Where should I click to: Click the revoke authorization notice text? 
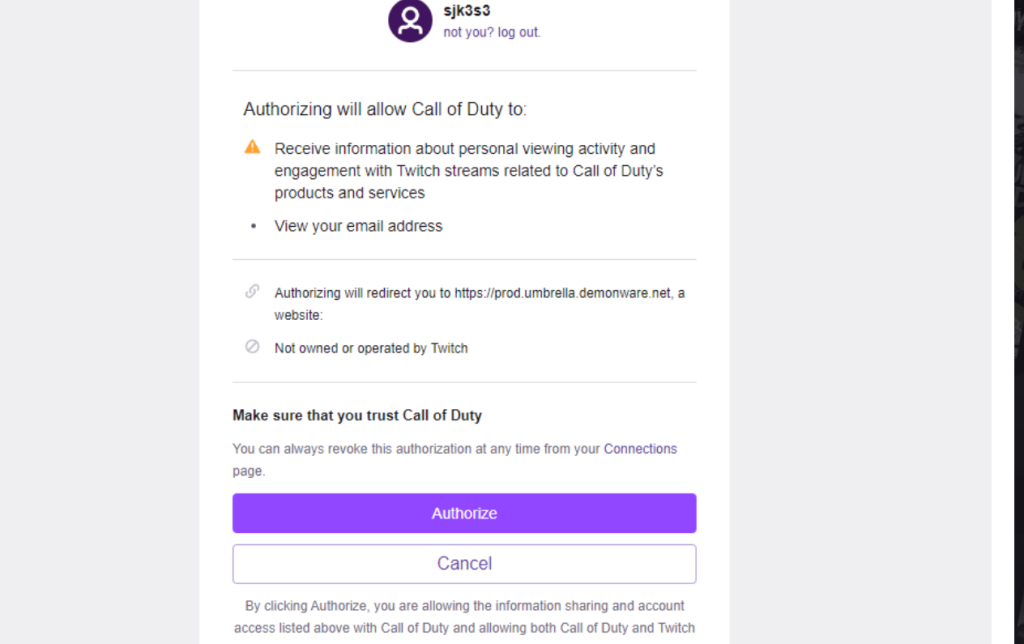click(416, 449)
